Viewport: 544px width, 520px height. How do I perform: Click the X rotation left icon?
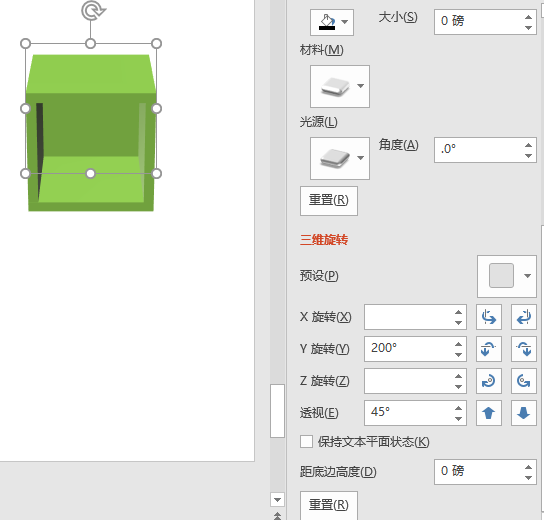pos(488,317)
